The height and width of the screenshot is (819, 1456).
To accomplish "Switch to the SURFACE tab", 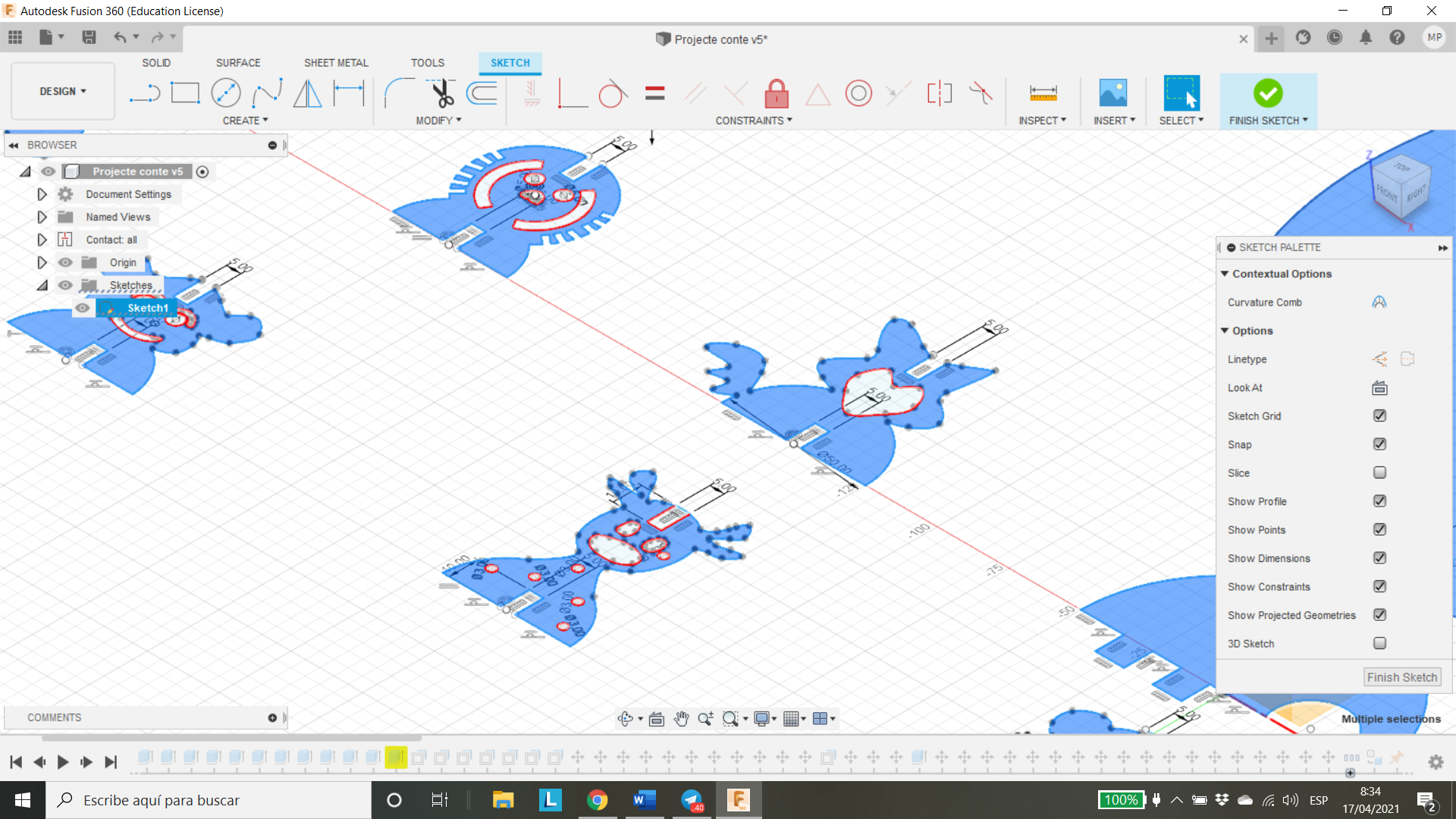I will point(237,62).
